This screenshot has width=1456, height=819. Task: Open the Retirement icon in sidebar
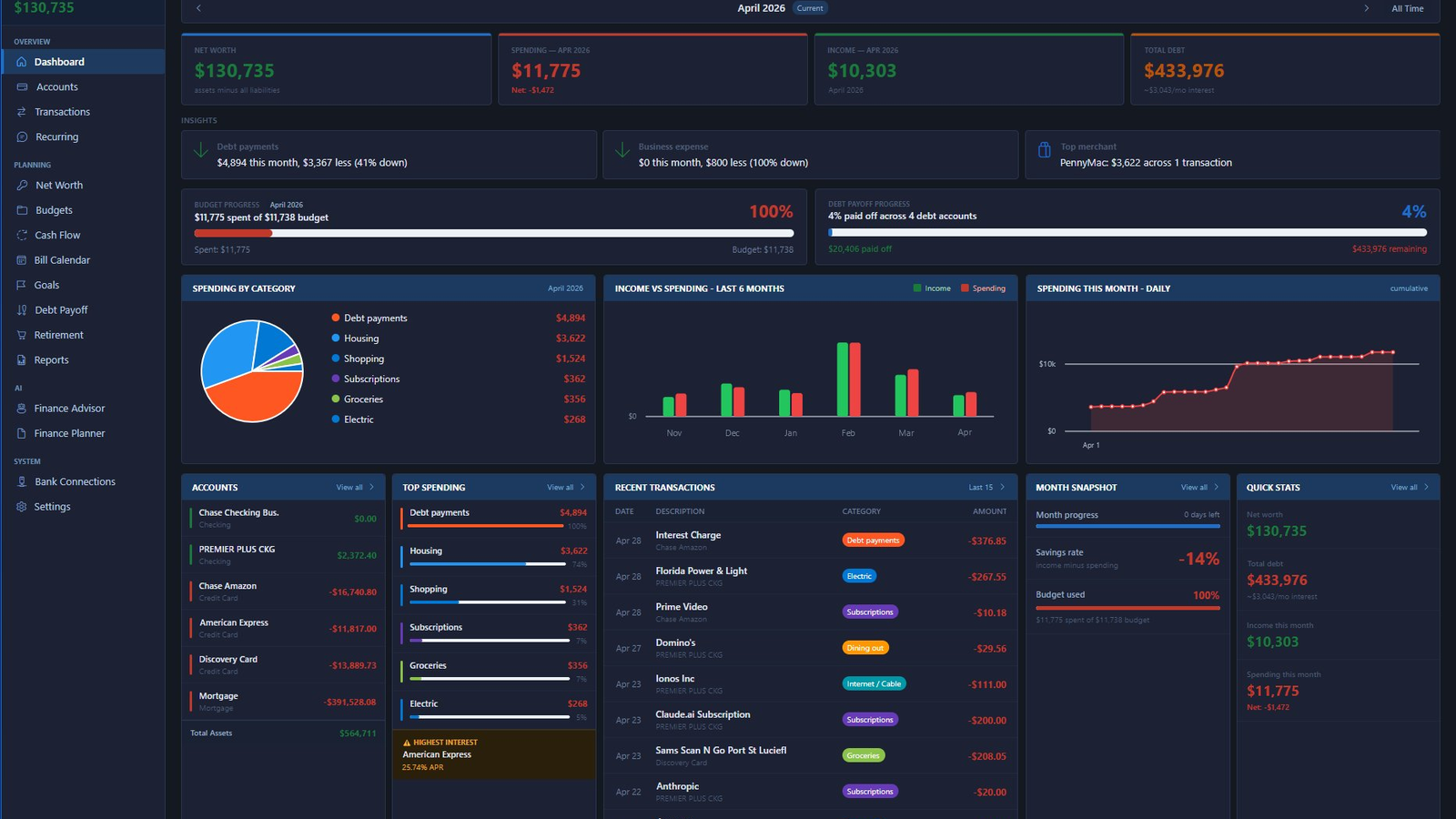22,335
